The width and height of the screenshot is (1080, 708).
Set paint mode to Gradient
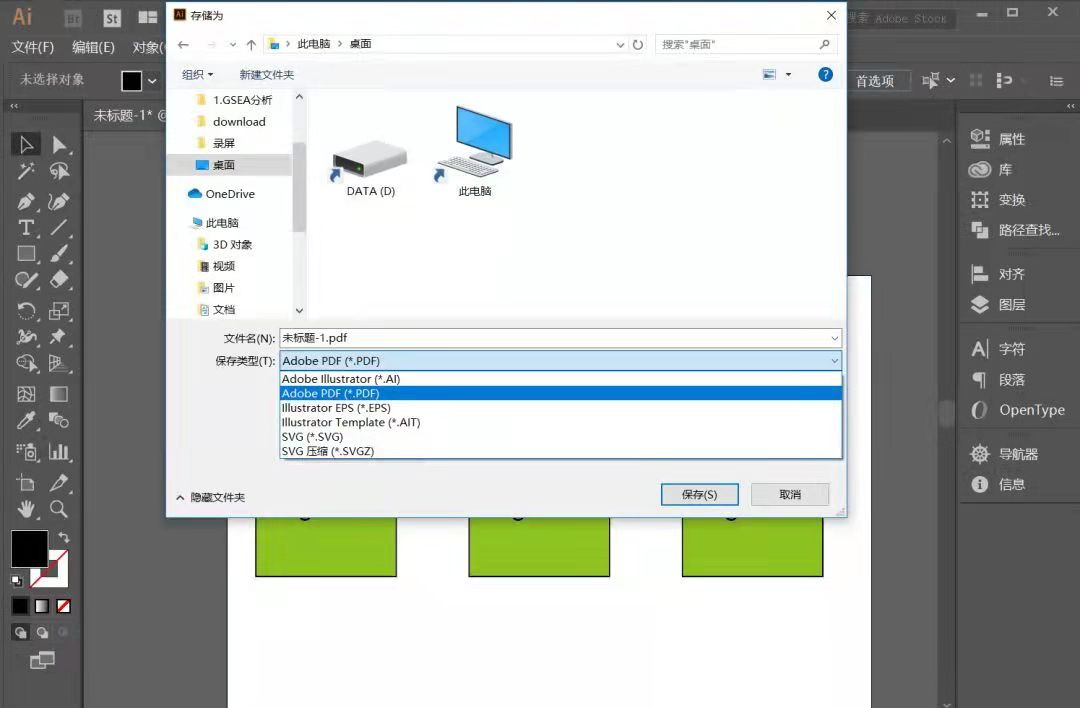(42, 606)
